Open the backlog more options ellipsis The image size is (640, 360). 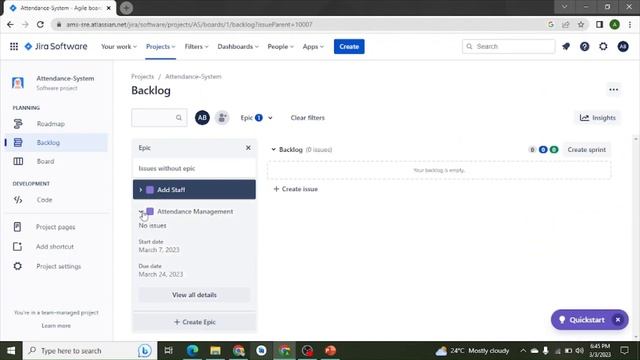click(613, 90)
